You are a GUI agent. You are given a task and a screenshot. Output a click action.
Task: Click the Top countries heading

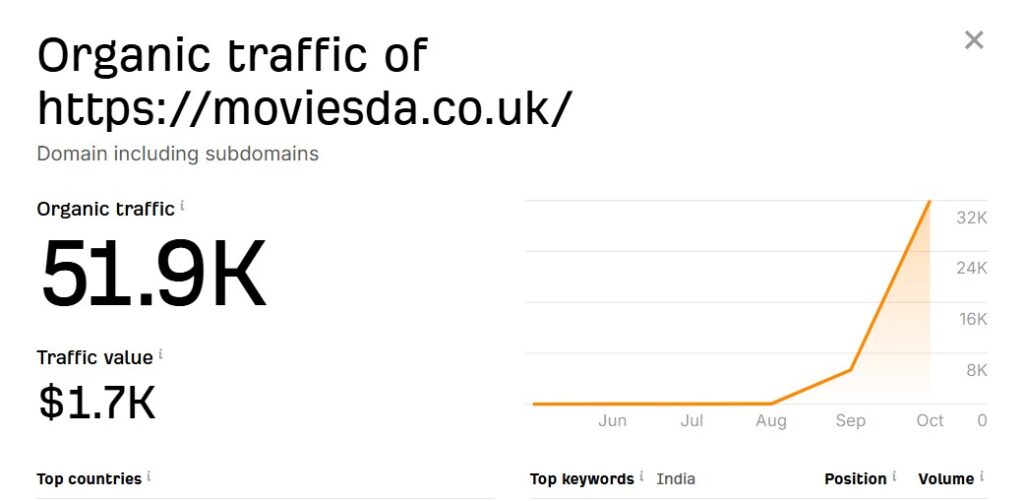(89, 479)
